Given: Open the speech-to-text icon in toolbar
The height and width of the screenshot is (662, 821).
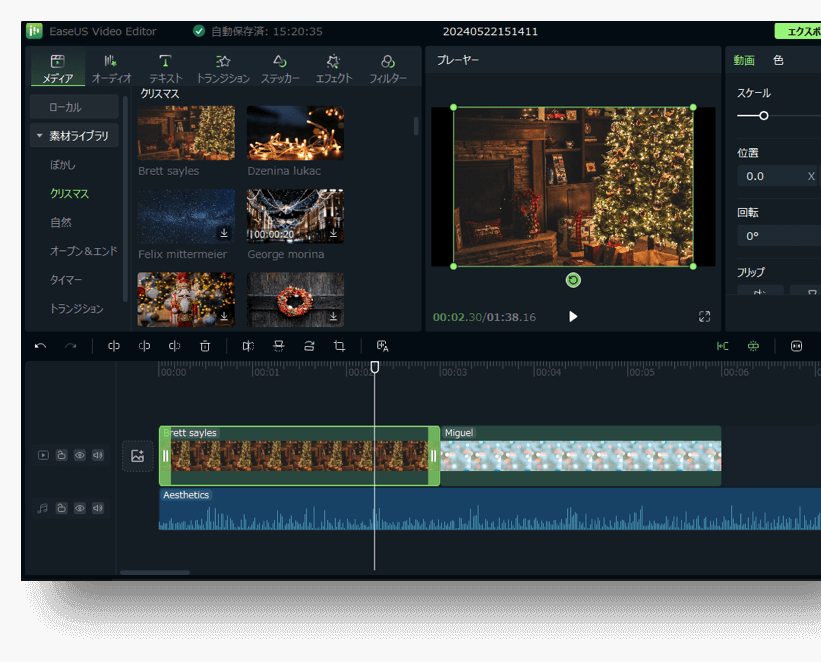Looking at the screenshot, I should click(382, 346).
